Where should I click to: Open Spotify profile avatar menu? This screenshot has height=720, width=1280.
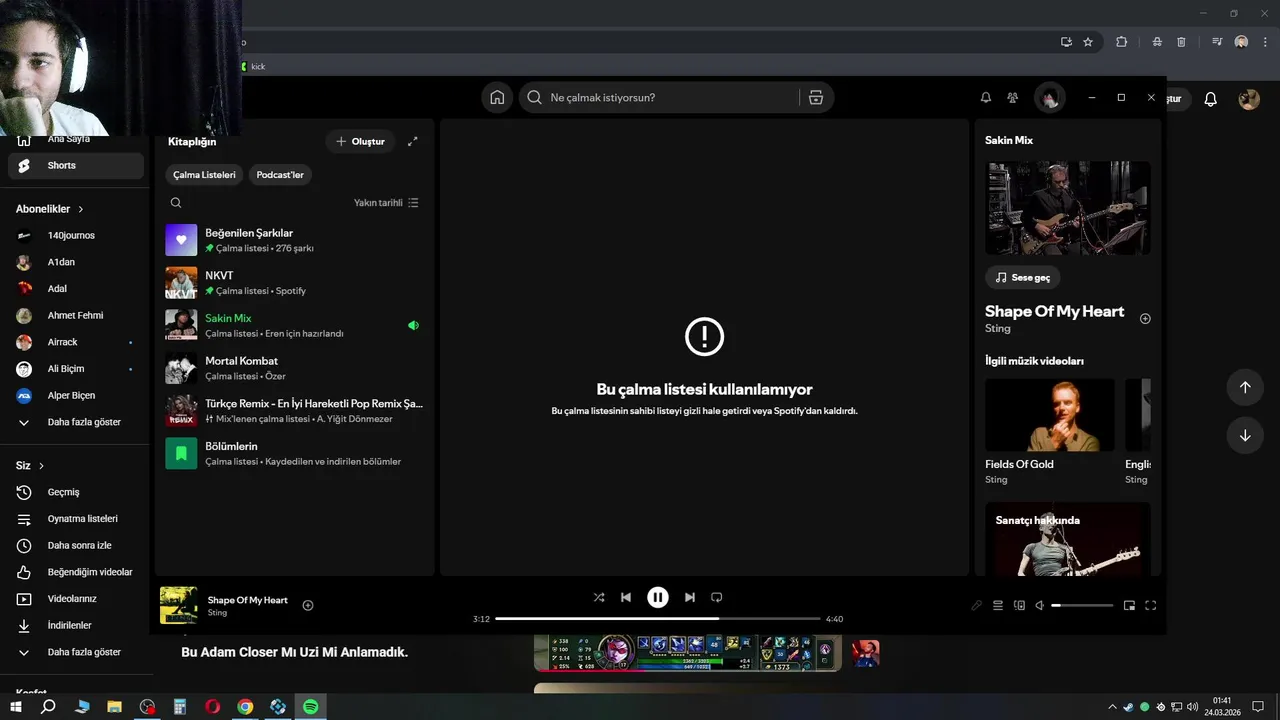pyautogui.click(x=1049, y=97)
